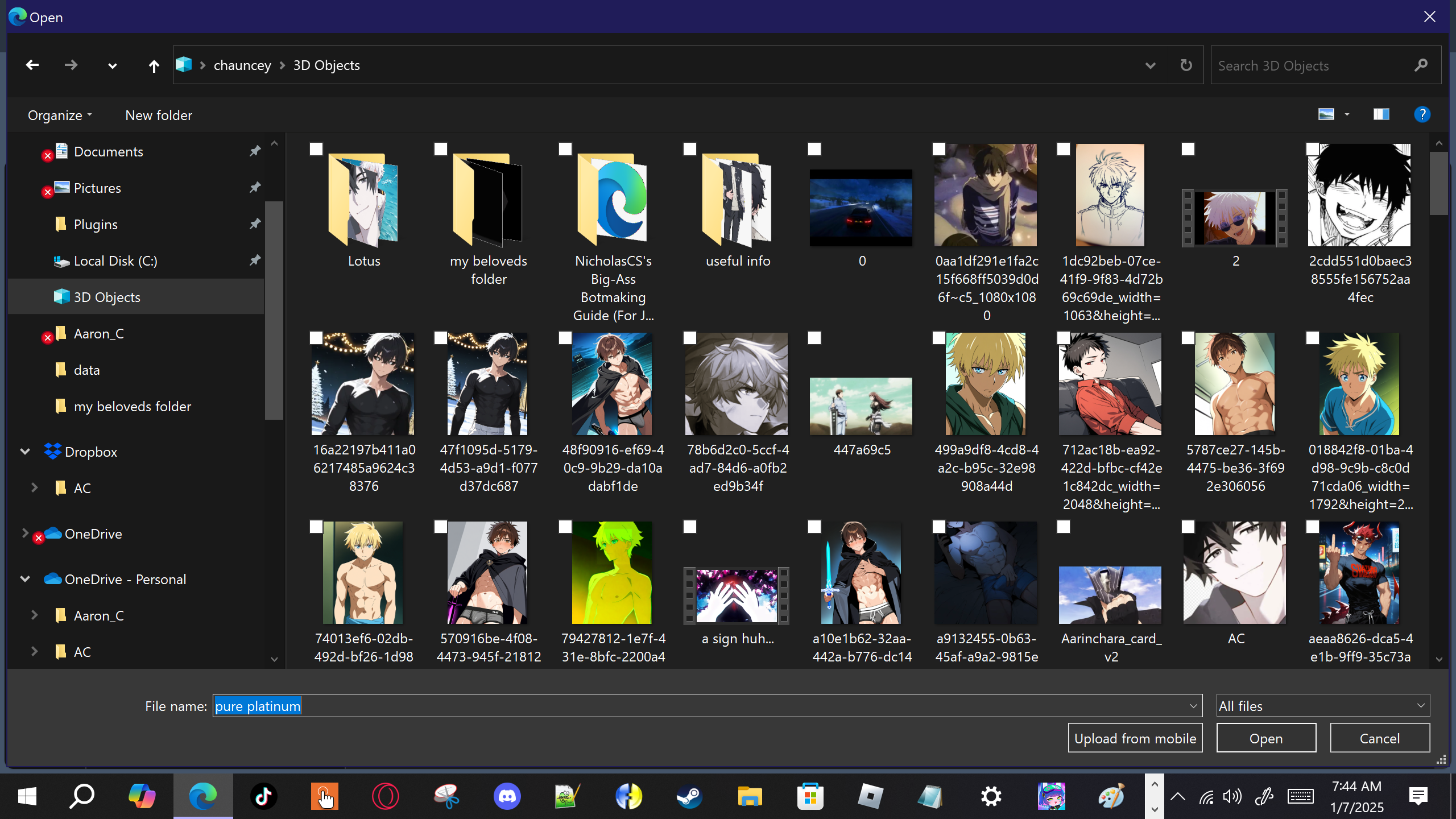Select the checkbox on AC image
Image resolution: width=1456 pixels, height=819 pixels.
tap(1188, 527)
